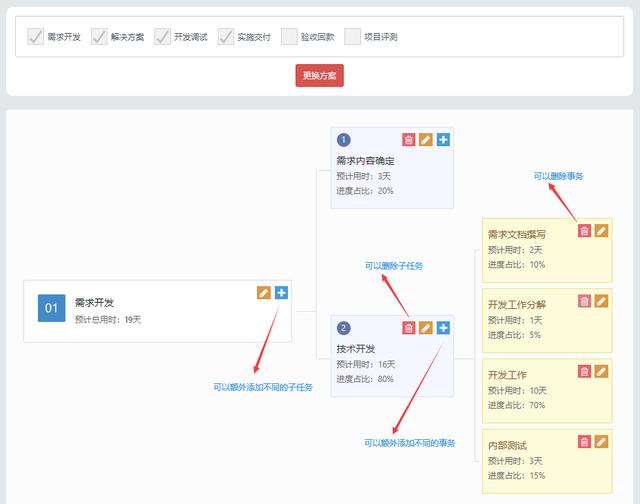Viewport: 640px width, 504px height.
Task: Uncheck the 需求开发 checkbox
Action: pos(36,37)
